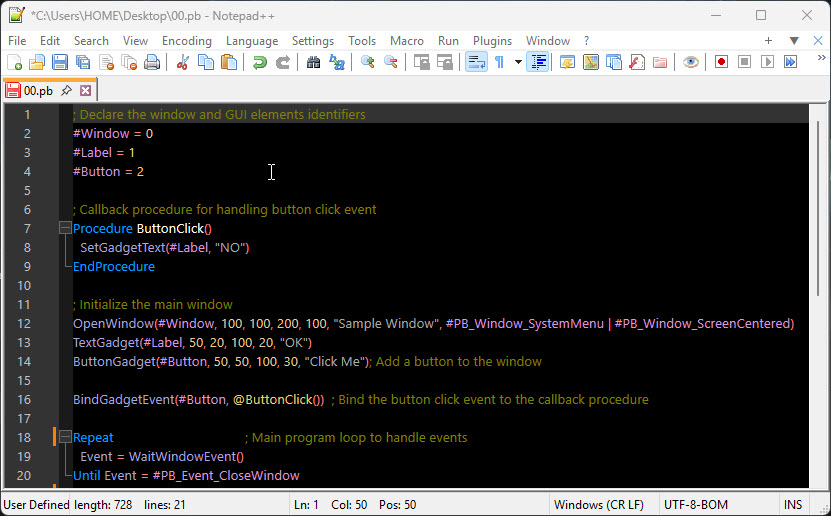Open the Plugins menu

[492, 41]
